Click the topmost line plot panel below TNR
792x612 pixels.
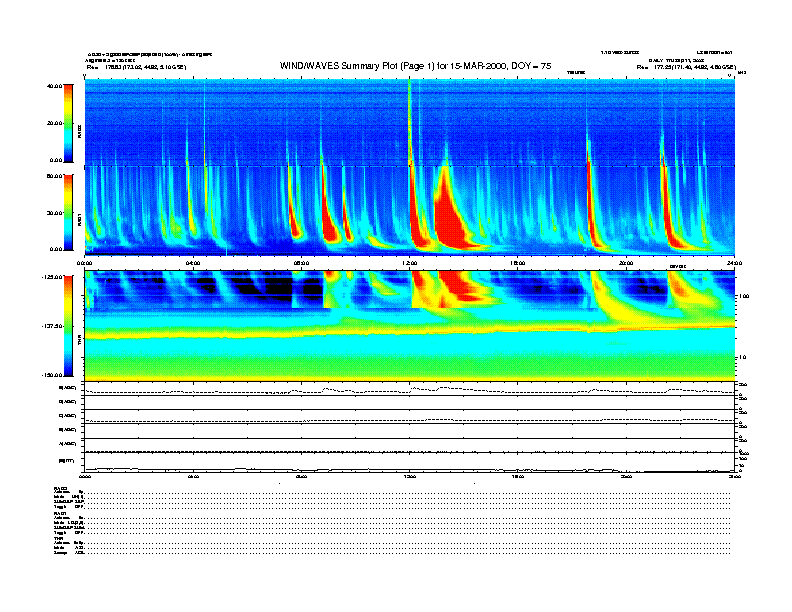coord(410,388)
